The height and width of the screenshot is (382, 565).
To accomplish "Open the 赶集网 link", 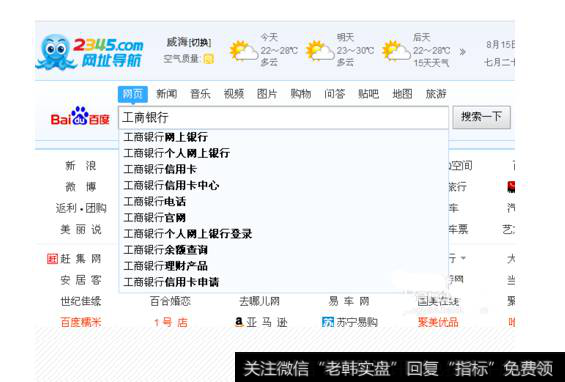I will coord(81,259).
